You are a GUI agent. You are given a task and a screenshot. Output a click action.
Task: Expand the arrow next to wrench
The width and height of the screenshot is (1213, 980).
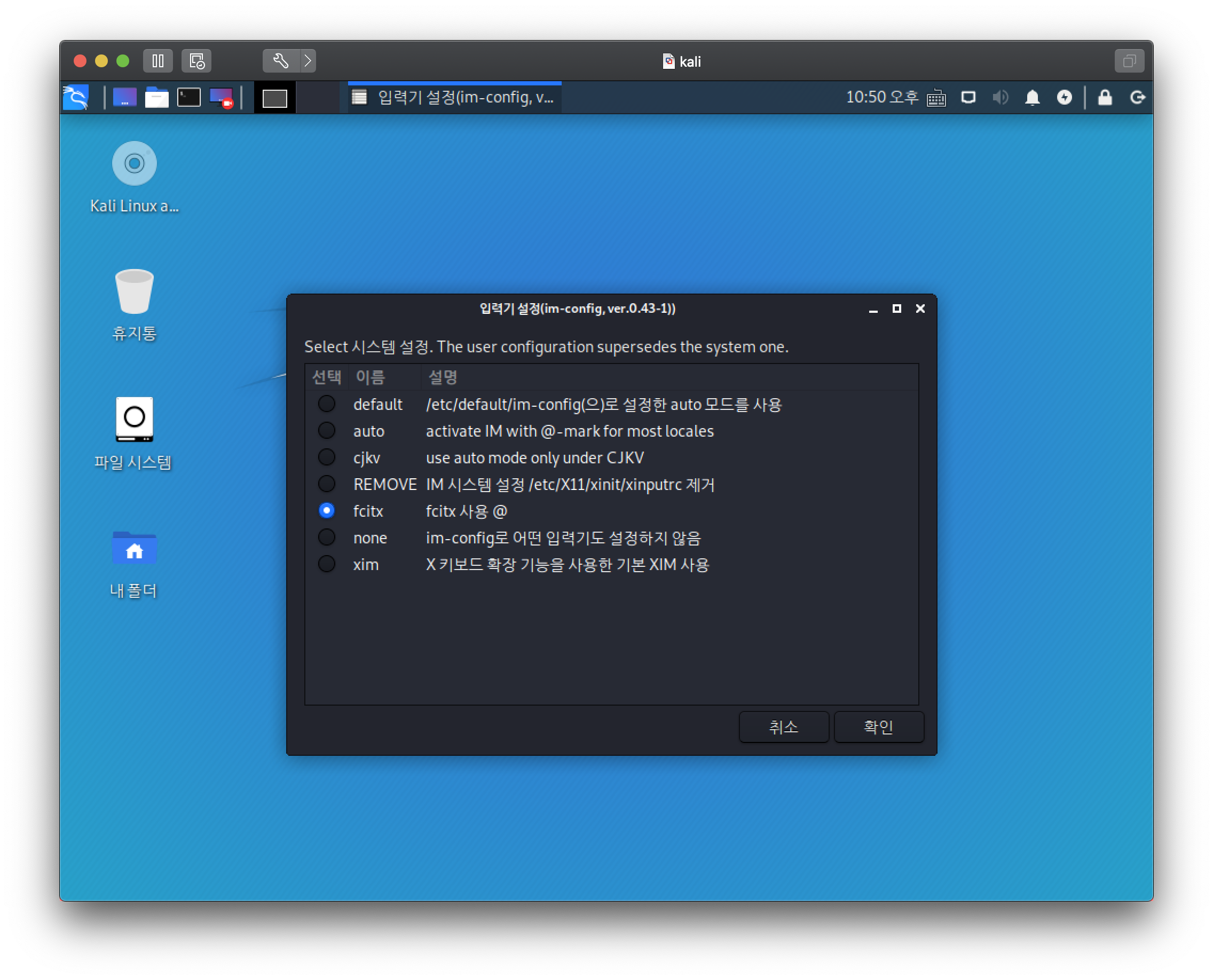[x=308, y=61]
